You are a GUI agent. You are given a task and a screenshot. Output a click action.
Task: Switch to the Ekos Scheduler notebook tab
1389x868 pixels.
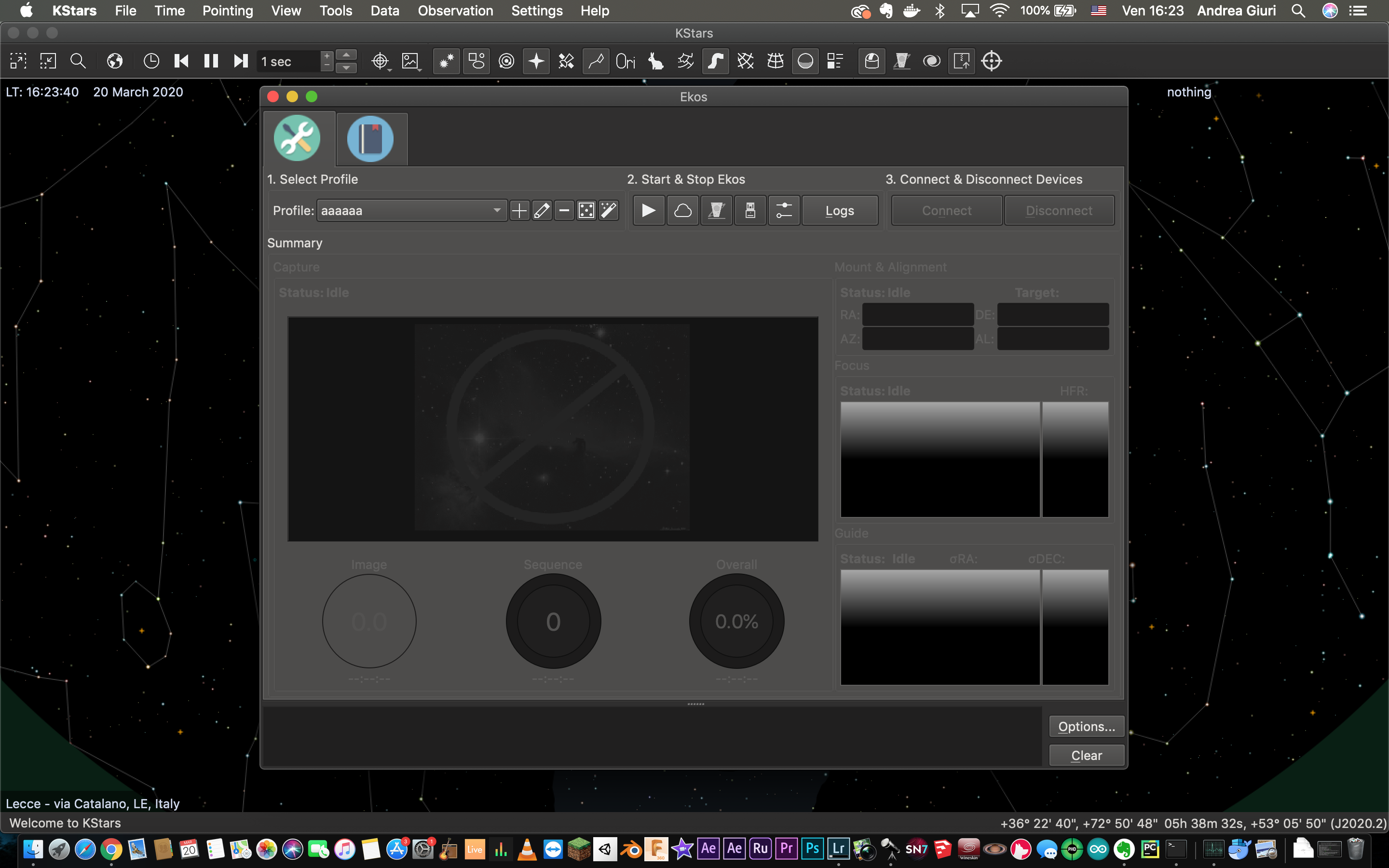coord(370,139)
